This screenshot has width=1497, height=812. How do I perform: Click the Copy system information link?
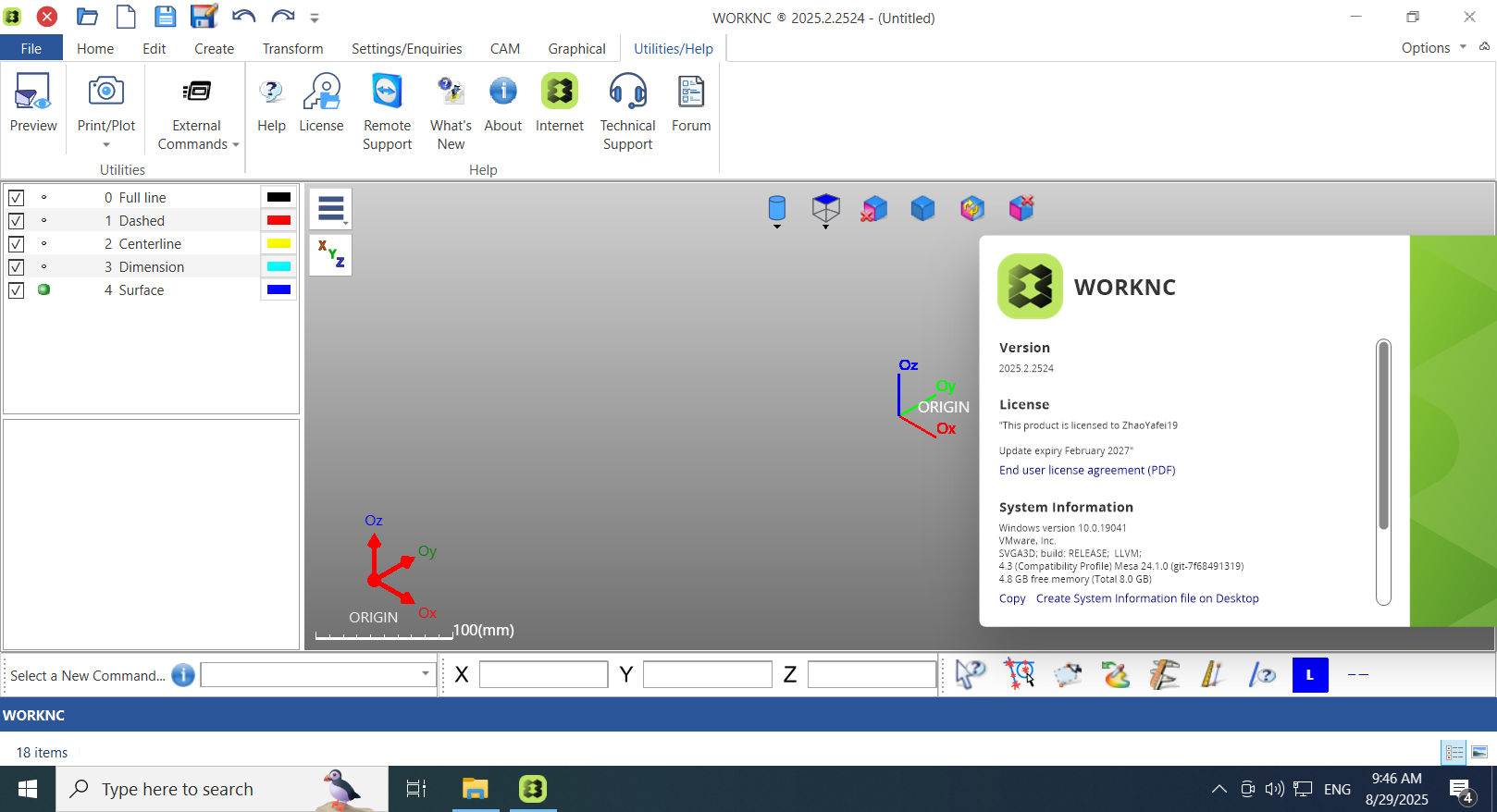[1012, 598]
